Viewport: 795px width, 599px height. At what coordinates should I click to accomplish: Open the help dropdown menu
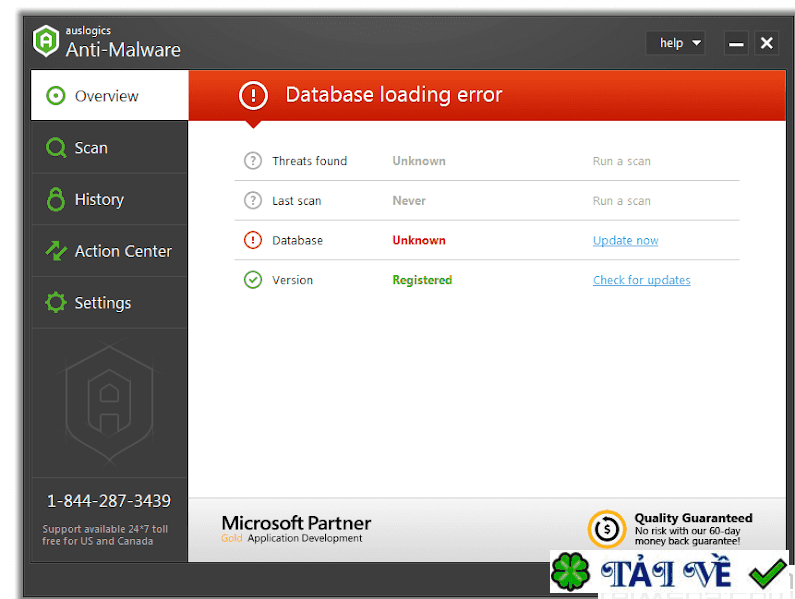[x=675, y=43]
